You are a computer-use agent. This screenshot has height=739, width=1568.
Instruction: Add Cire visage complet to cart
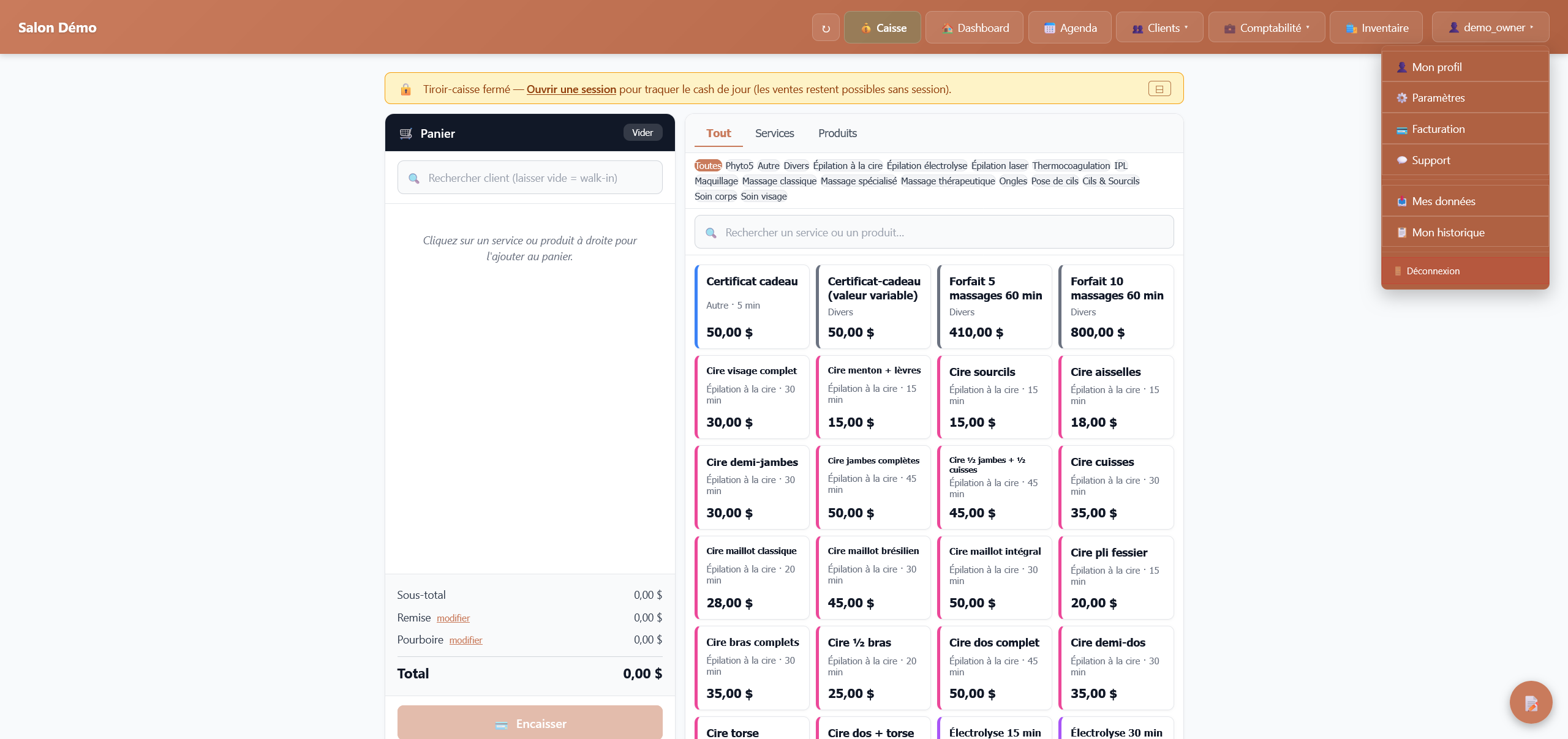click(x=752, y=397)
